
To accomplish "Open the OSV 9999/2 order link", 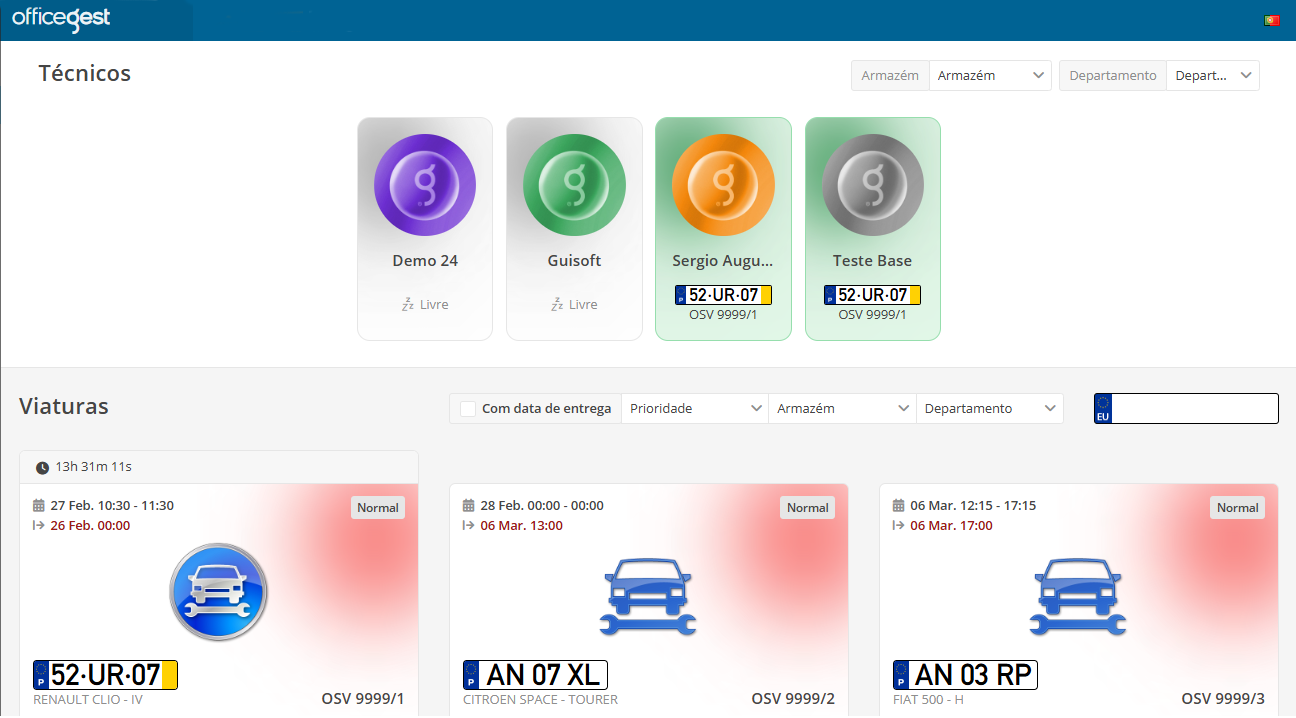I will [792, 698].
